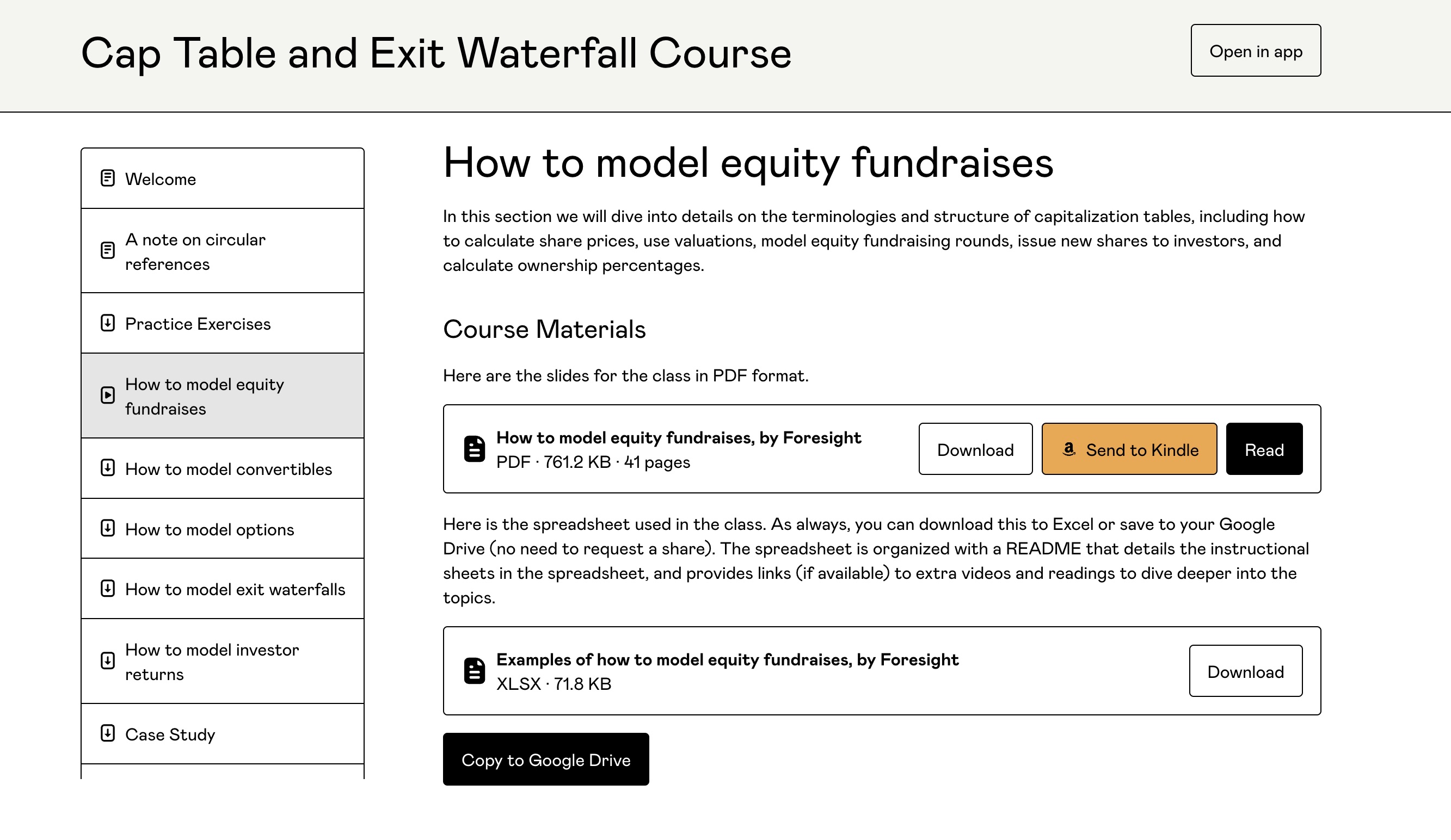Open the course in the app
This screenshot has width=1451, height=840.
[1255, 50]
